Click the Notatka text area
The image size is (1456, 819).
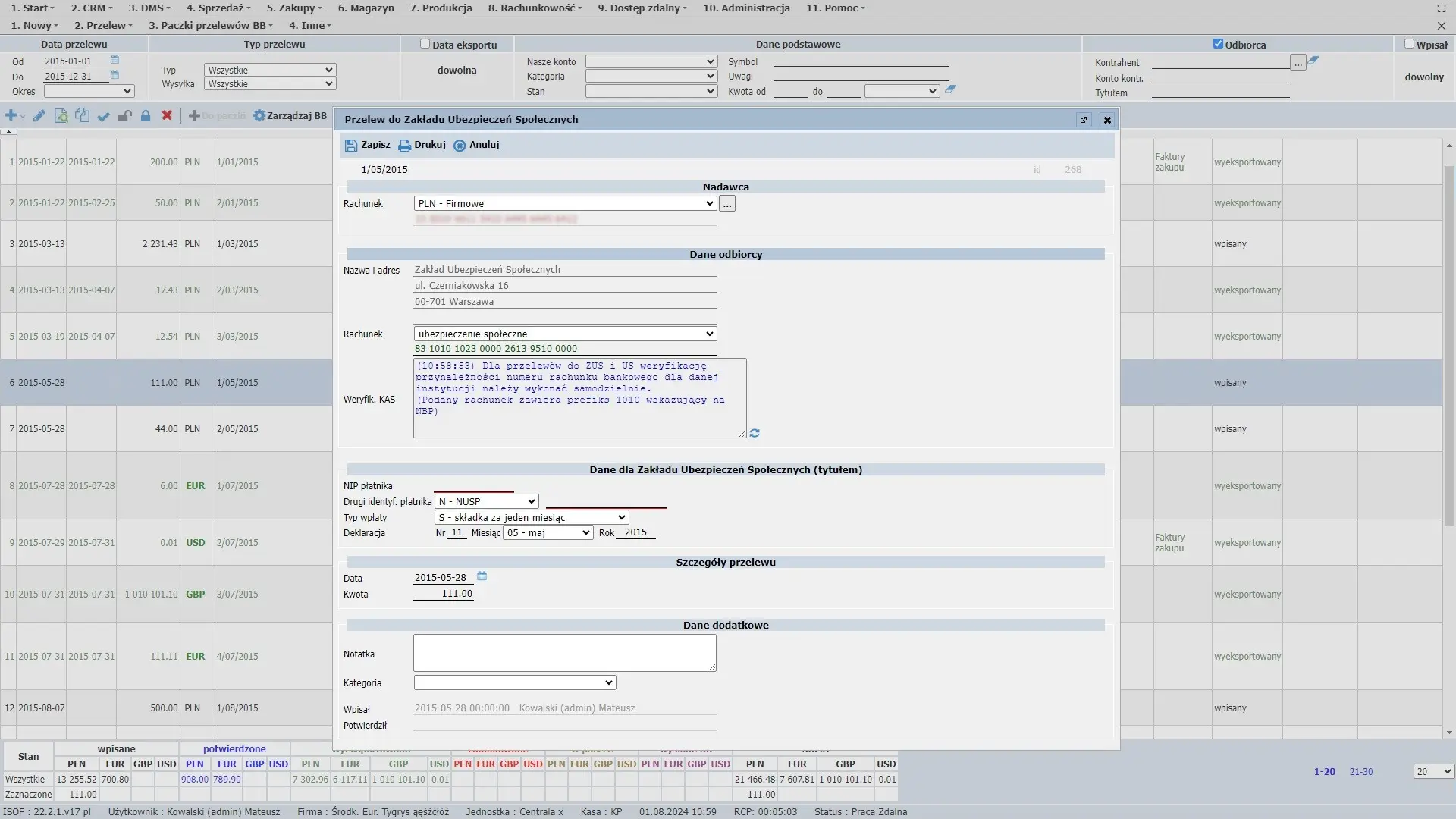564,653
